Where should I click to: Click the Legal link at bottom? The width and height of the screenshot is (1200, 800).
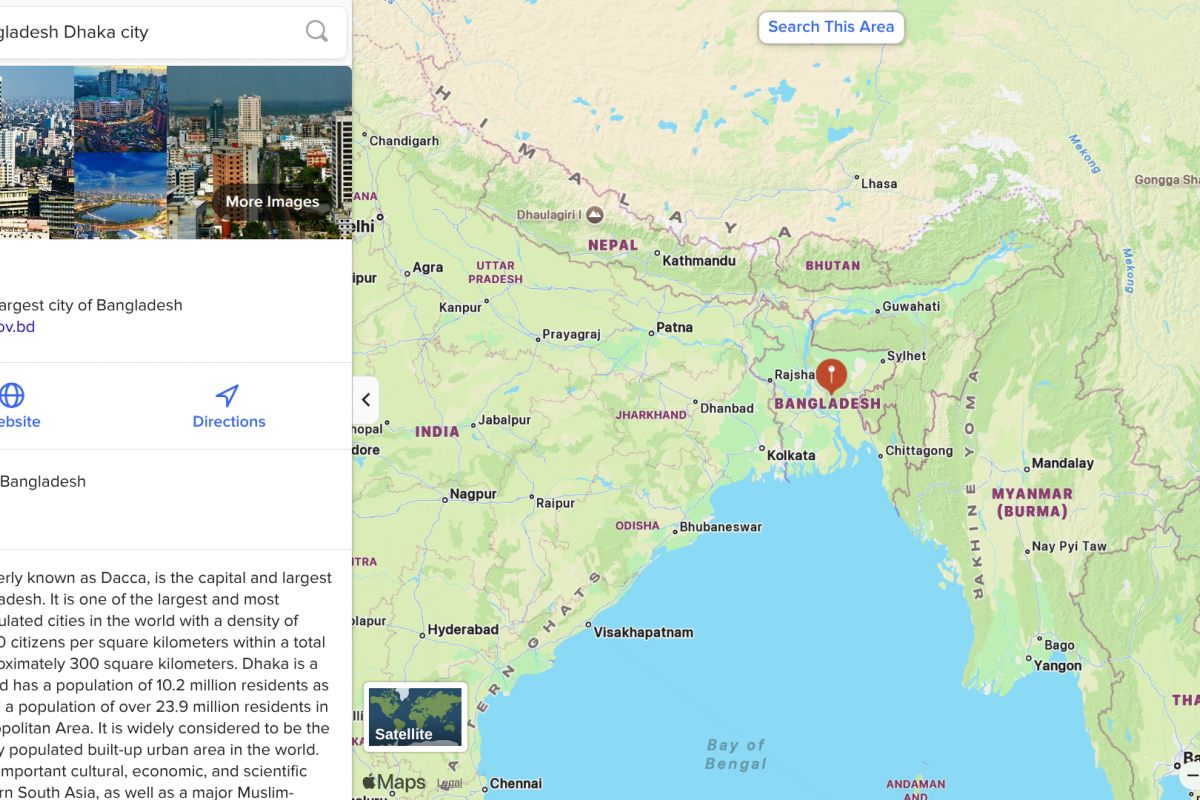point(450,784)
